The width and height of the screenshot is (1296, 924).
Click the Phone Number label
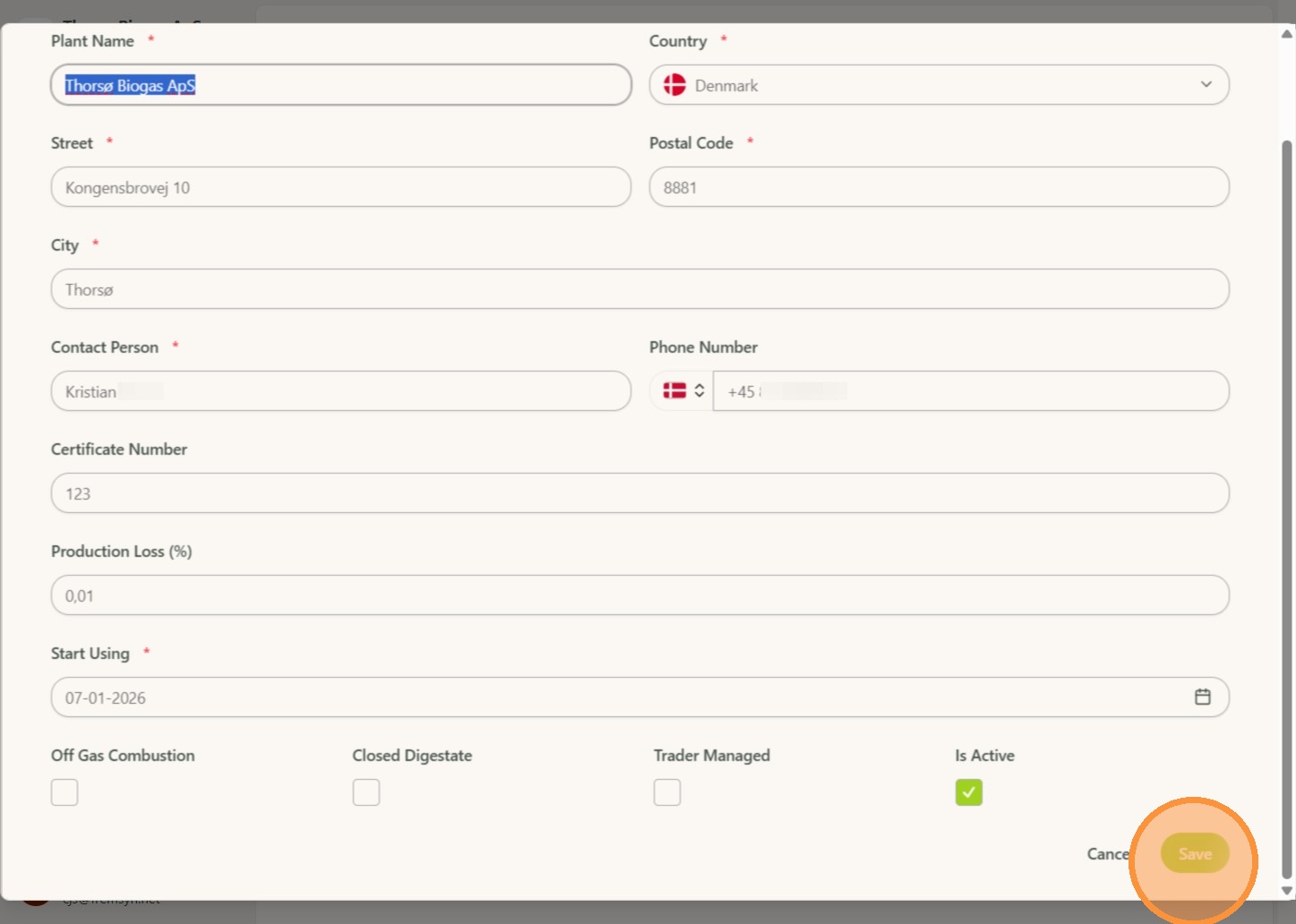(x=703, y=347)
